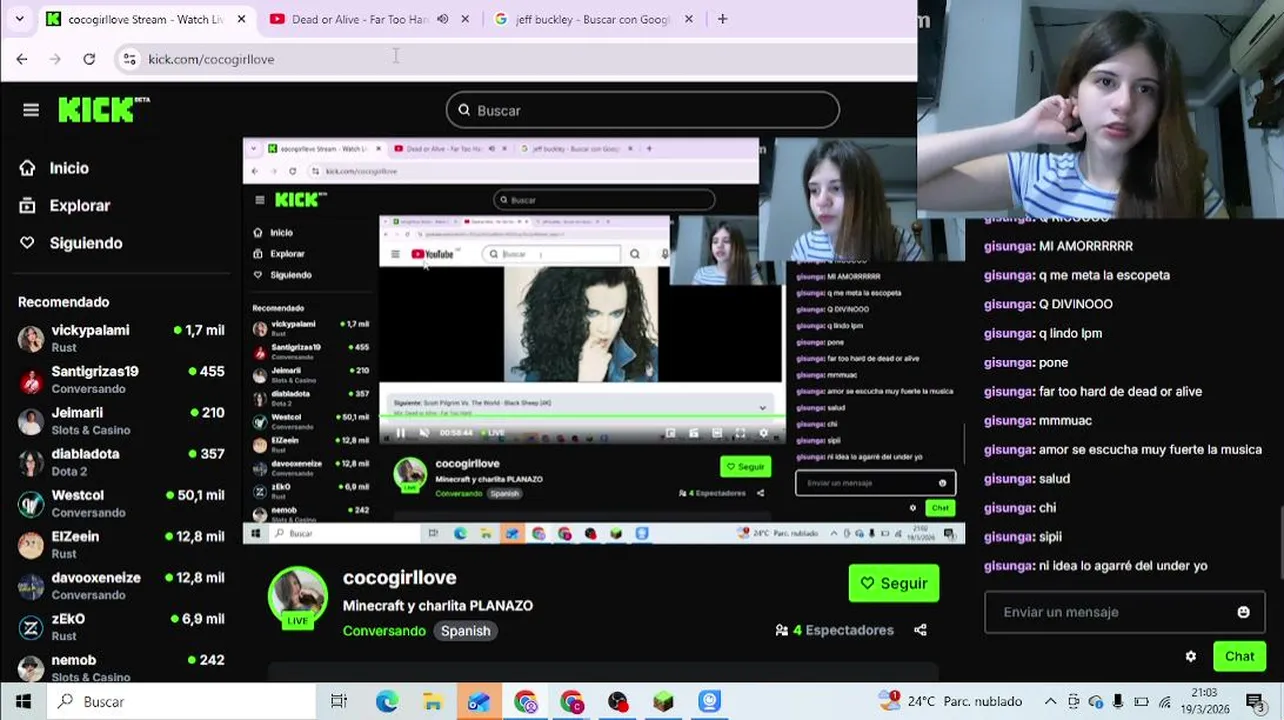Click the 4 Espectadores viewer count
The height and width of the screenshot is (720, 1284).
click(x=835, y=630)
